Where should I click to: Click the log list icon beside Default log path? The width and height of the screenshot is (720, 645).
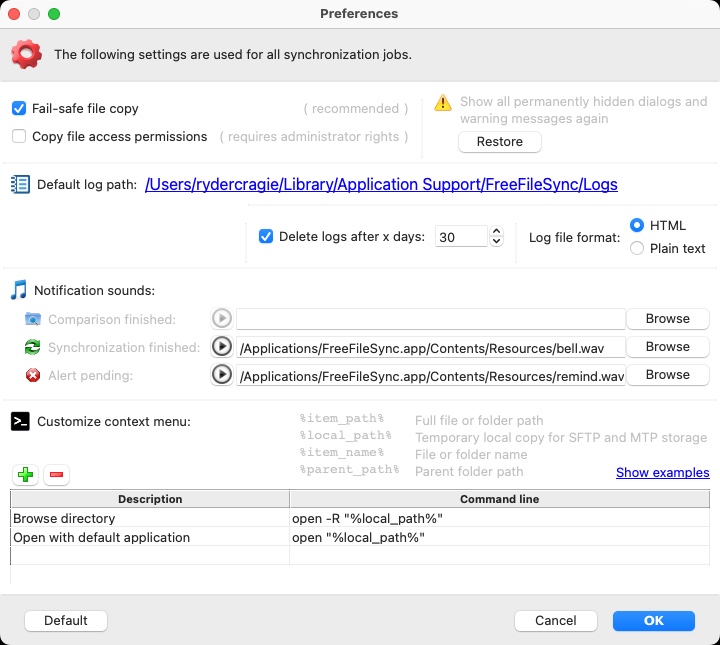[20, 185]
